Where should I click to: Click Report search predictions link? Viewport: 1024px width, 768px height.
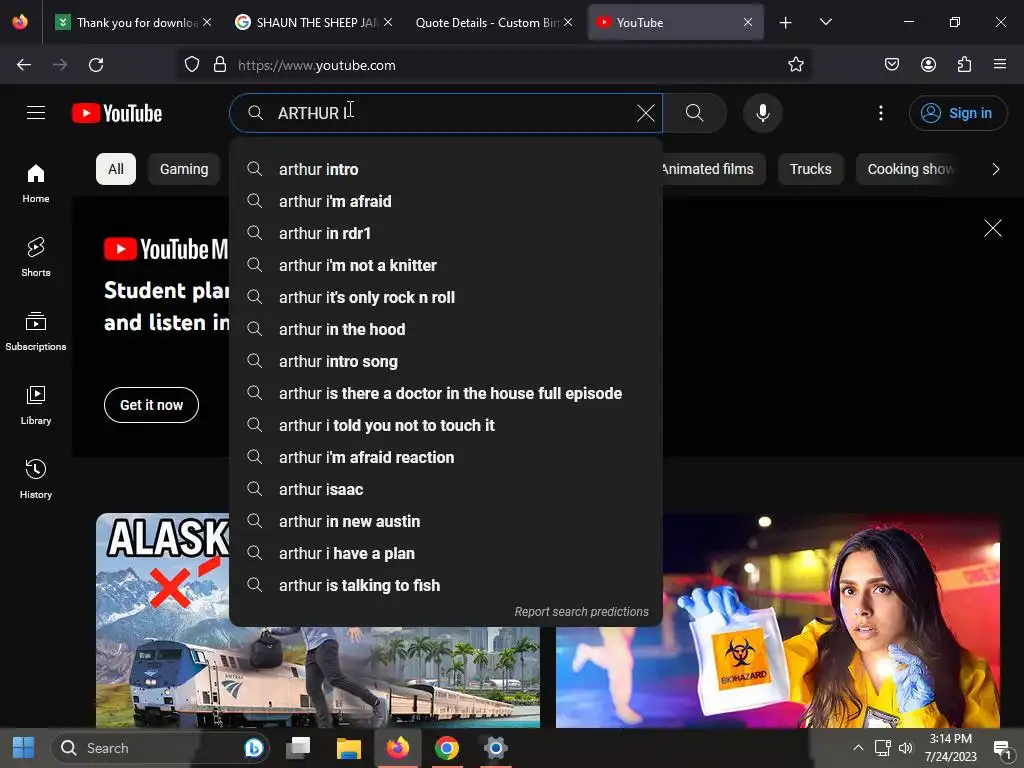[581, 612]
